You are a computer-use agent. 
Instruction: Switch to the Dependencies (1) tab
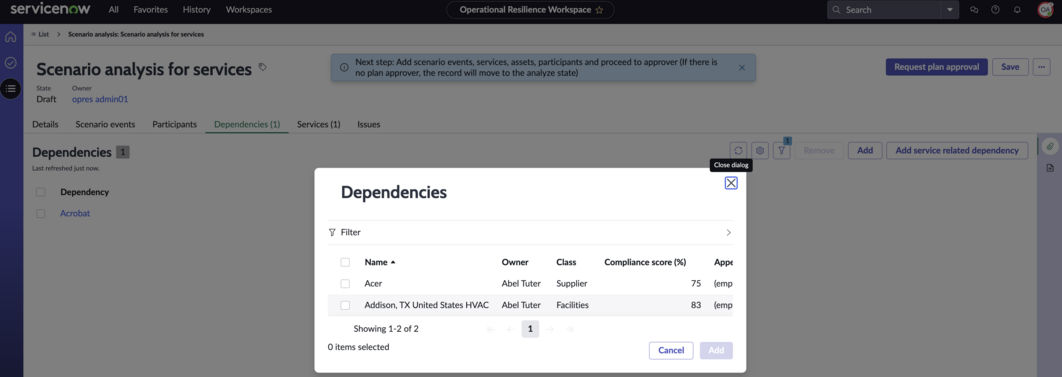coord(247,125)
